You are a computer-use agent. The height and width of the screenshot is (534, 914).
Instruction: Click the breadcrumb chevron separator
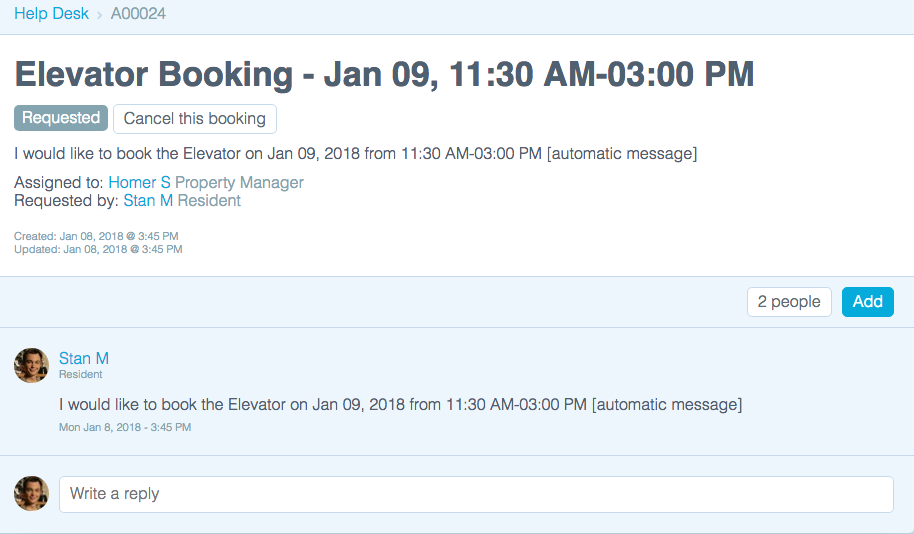[100, 15]
